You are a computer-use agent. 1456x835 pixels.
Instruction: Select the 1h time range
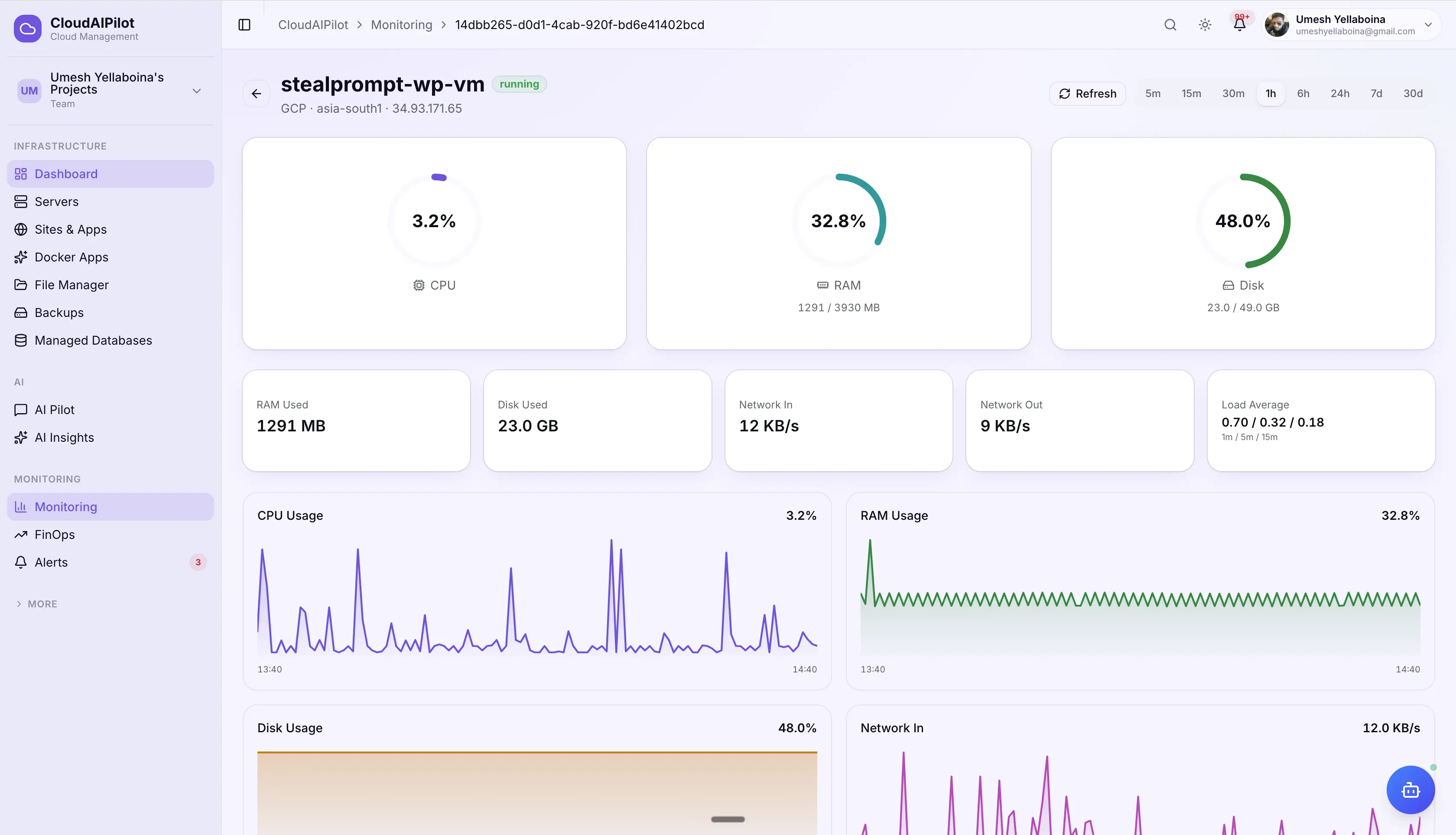click(x=1271, y=94)
